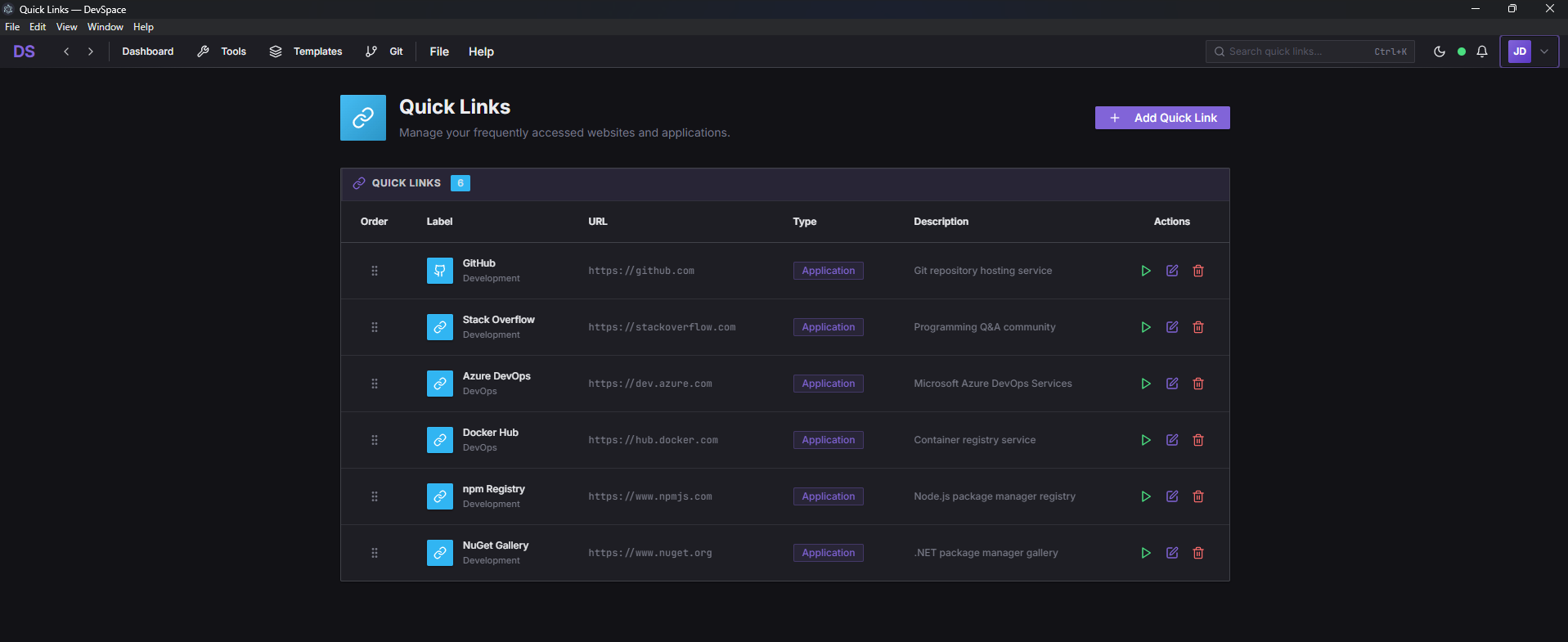The width and height of the screenshot is (1568, 642).
Task: Open the Window menu in the menu bar
Action: pos(106,27)
